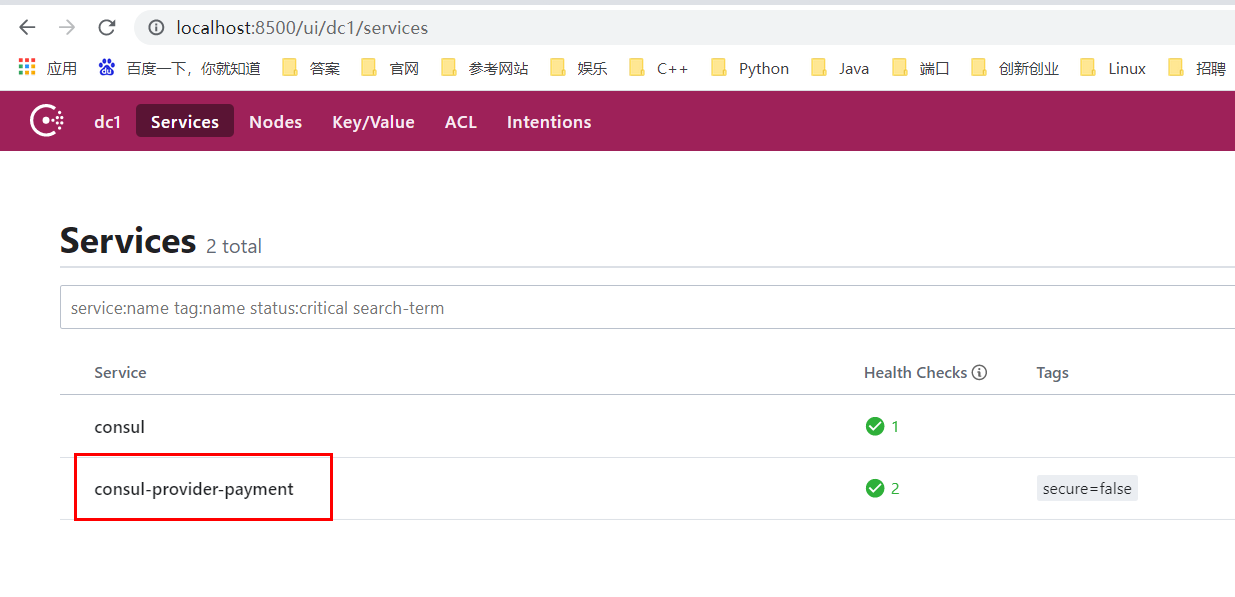
Task: Click the green check icon in the consul row
Action: [875, 426]
